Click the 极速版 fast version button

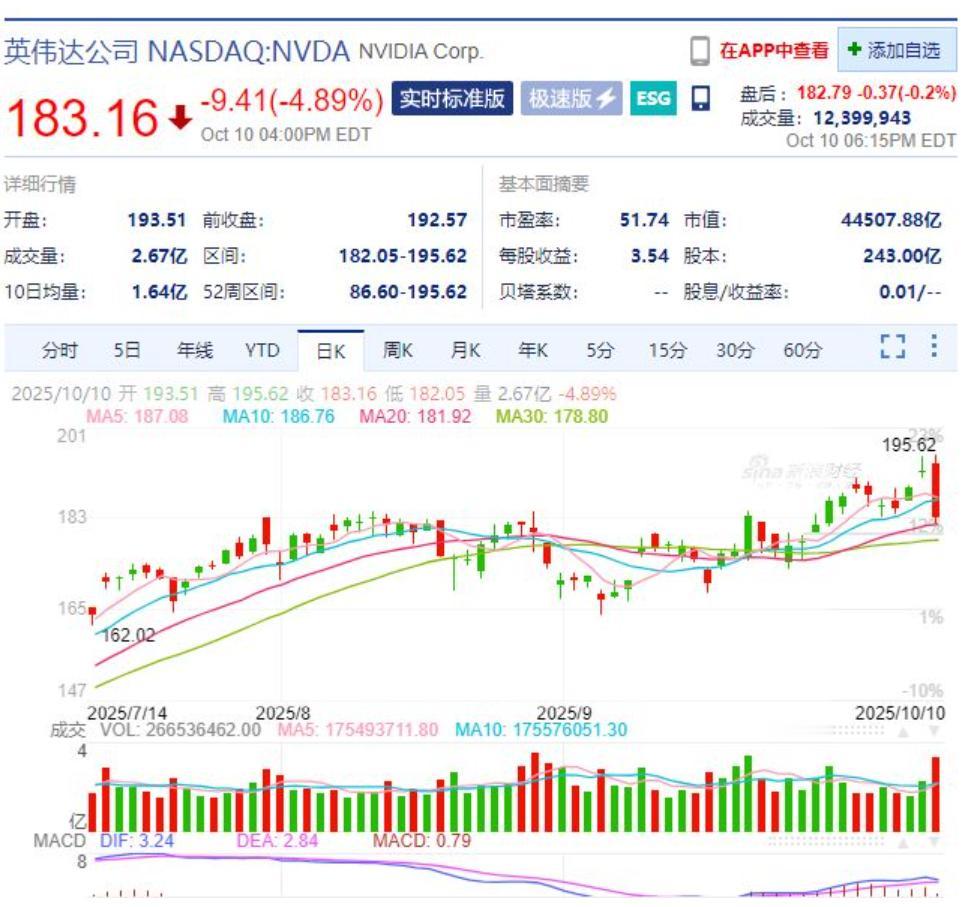point(572,98)
